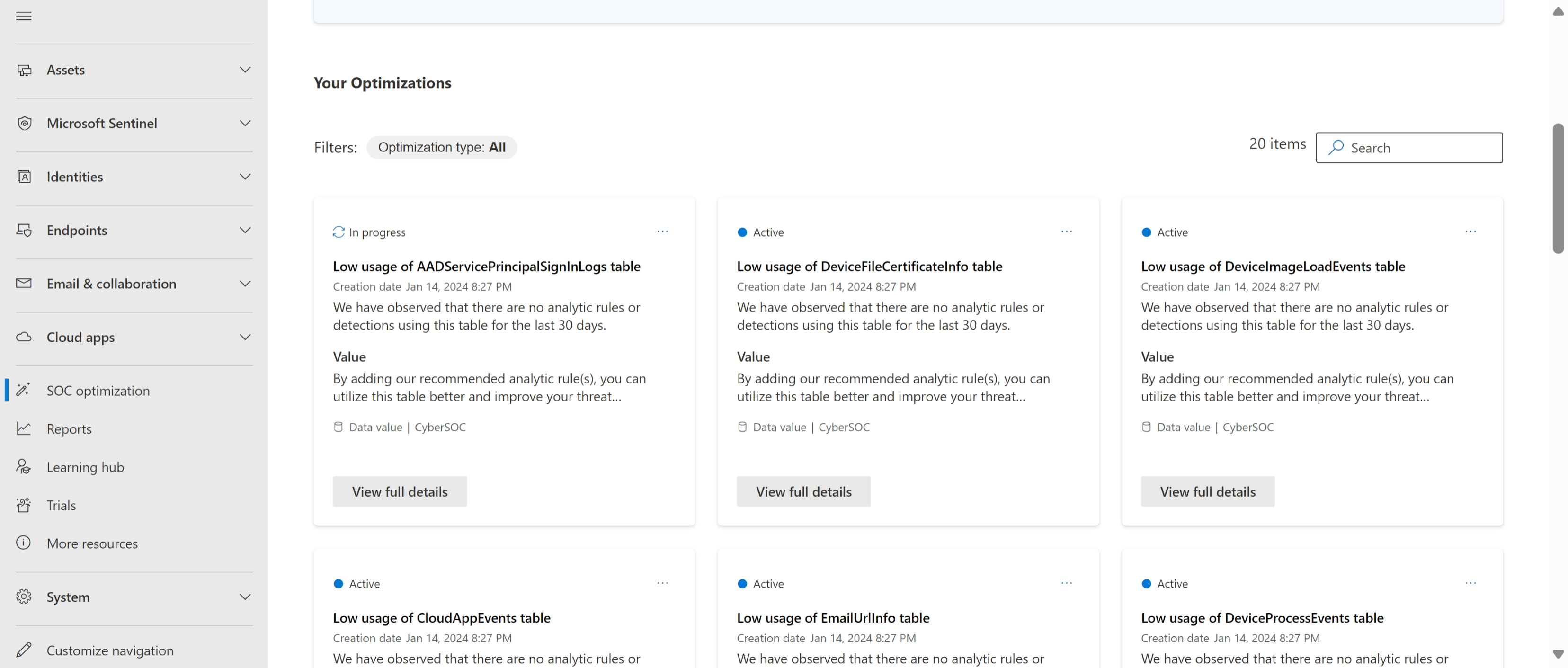
Task: Open the Cloud apps menu item
Action: pos(80,338)
